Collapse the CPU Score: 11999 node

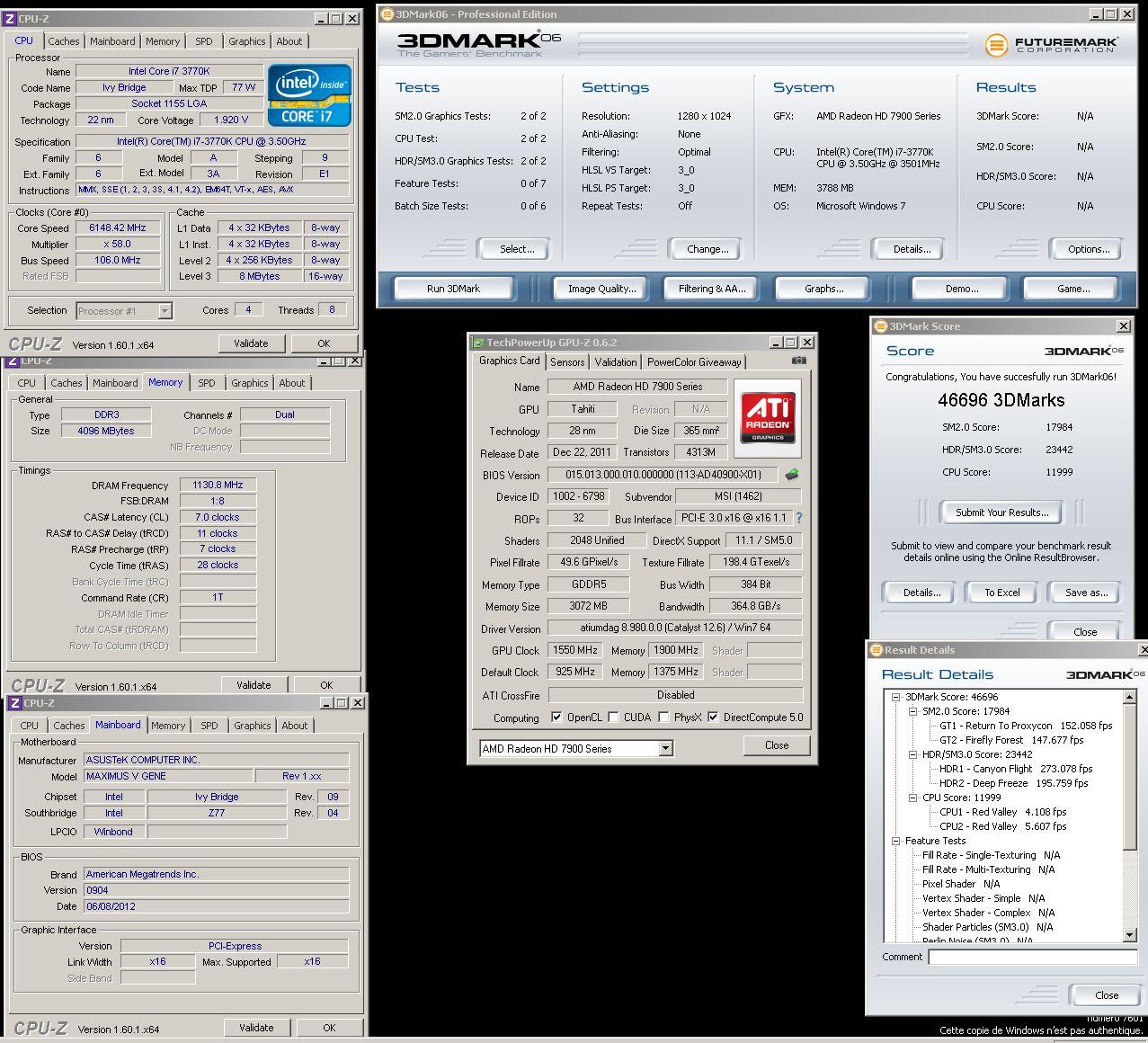[x=912, y=798]
